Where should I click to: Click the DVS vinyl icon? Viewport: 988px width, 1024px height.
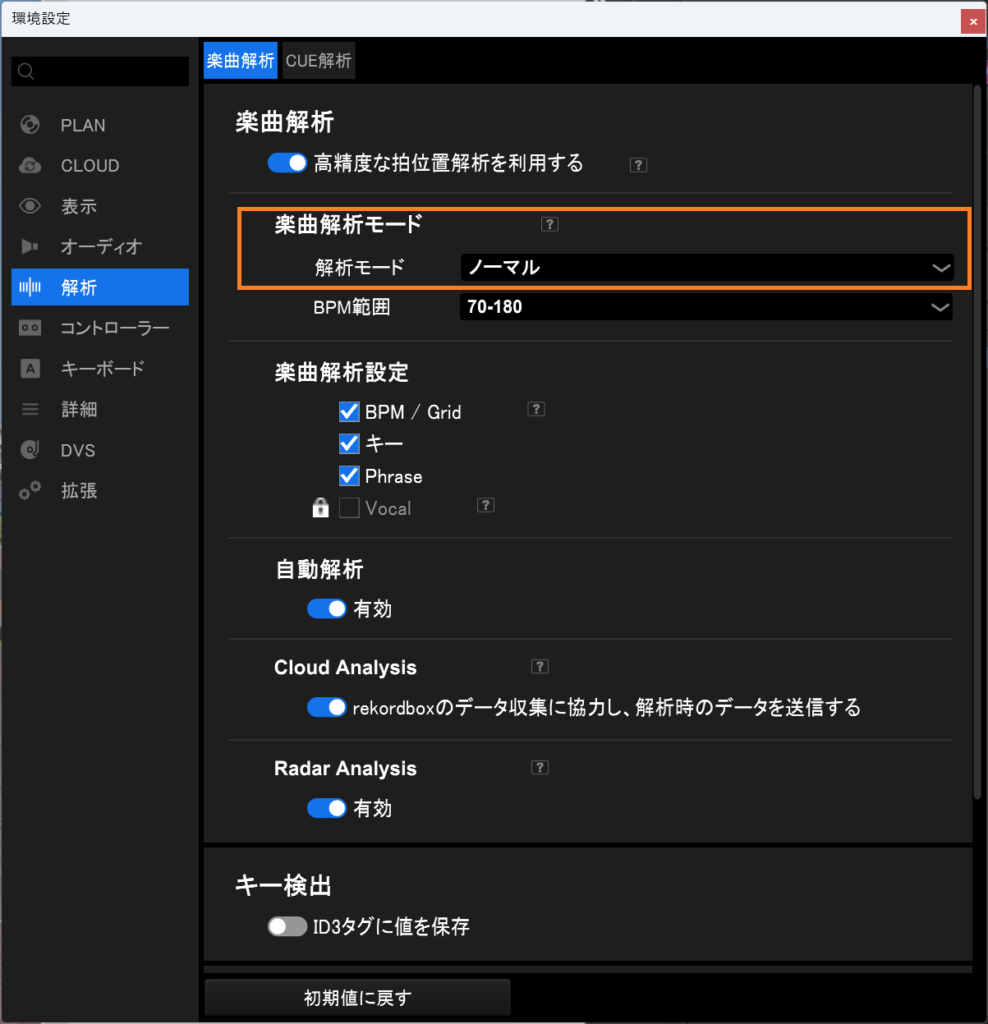[30, 450]
